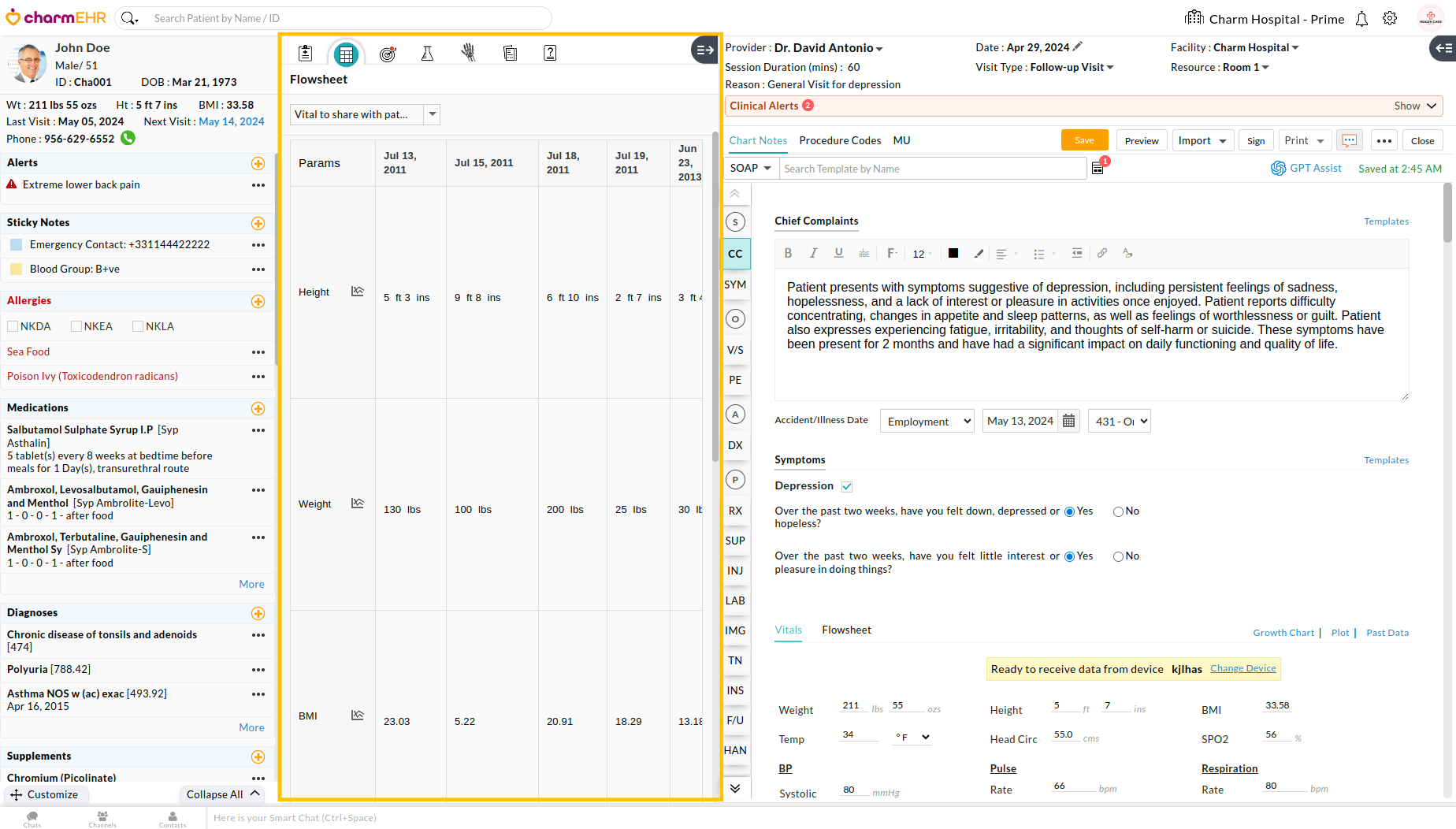
Task: Open calendar picker for Accident/Illness Date
Action: coord(1068,421)
